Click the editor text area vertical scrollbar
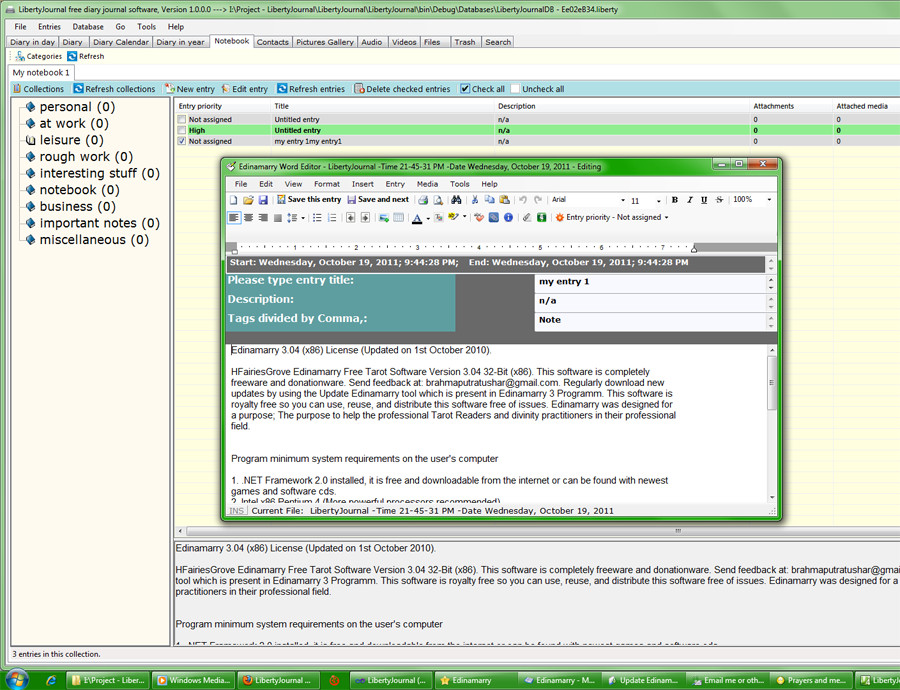This screenshot has height=690, width=900. (x=772, y=424)
